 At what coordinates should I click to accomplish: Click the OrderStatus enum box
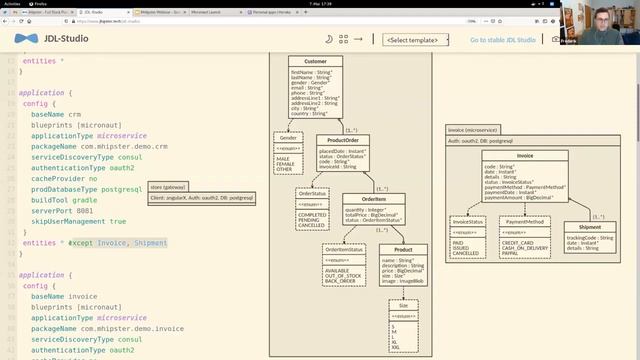click(312, 209)
